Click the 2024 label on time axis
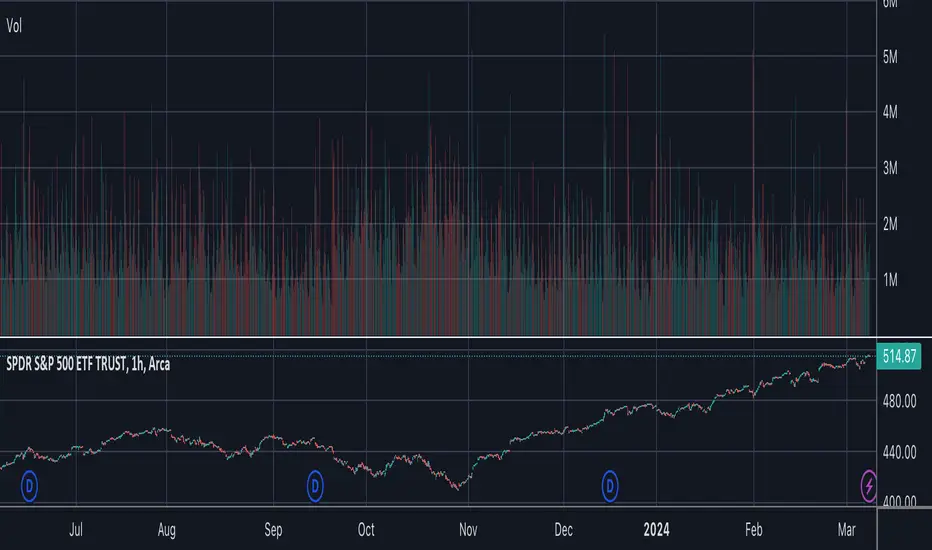 tap(656, 529)
